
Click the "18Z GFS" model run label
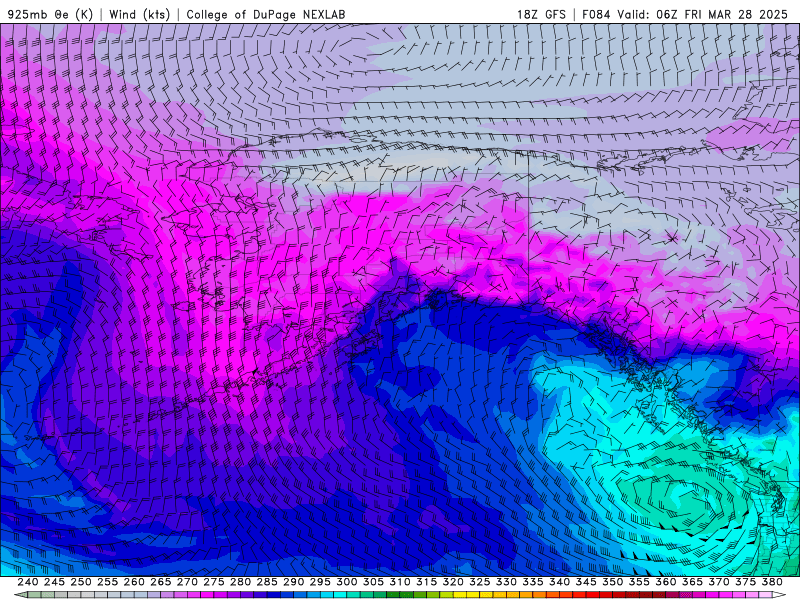tap(541, 15)
